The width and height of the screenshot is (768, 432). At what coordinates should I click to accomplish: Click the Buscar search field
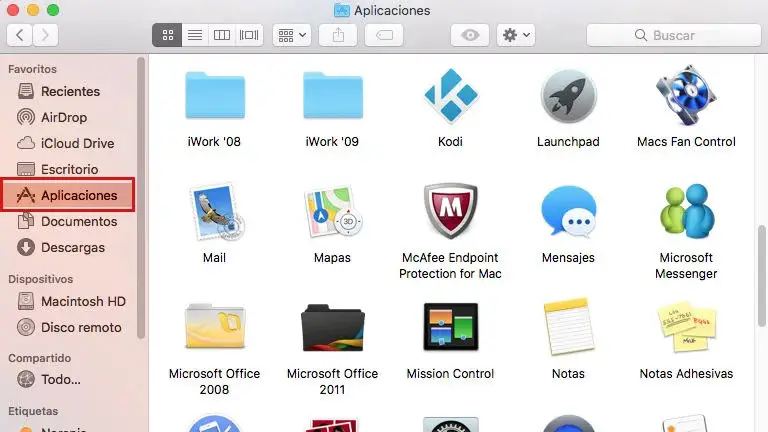pos(674,35)
